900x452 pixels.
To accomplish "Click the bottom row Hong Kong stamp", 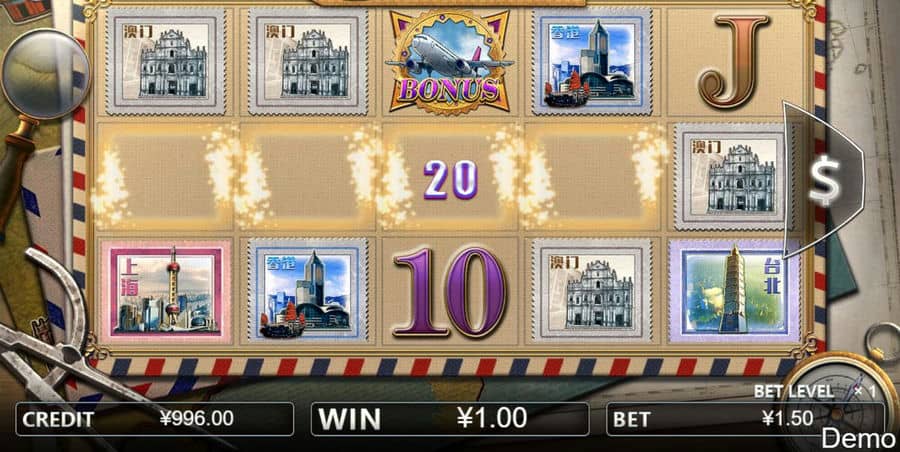I will pyautogui.click(x=308, y=292).
